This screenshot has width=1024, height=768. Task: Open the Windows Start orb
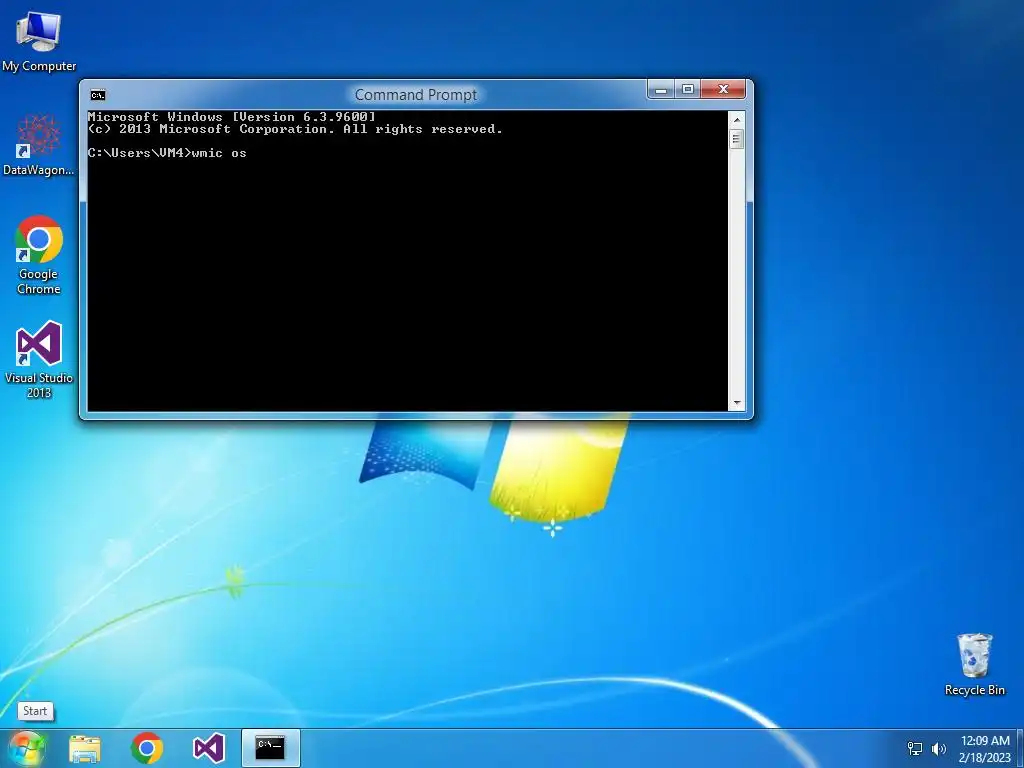(26, 748)
